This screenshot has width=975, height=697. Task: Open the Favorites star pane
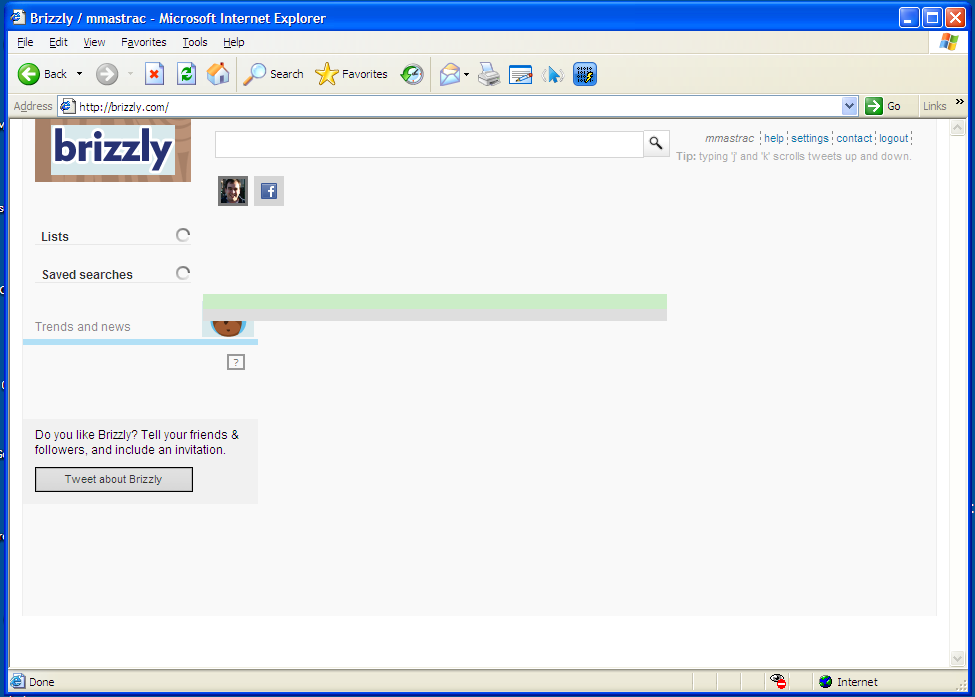tap(351, 74)
